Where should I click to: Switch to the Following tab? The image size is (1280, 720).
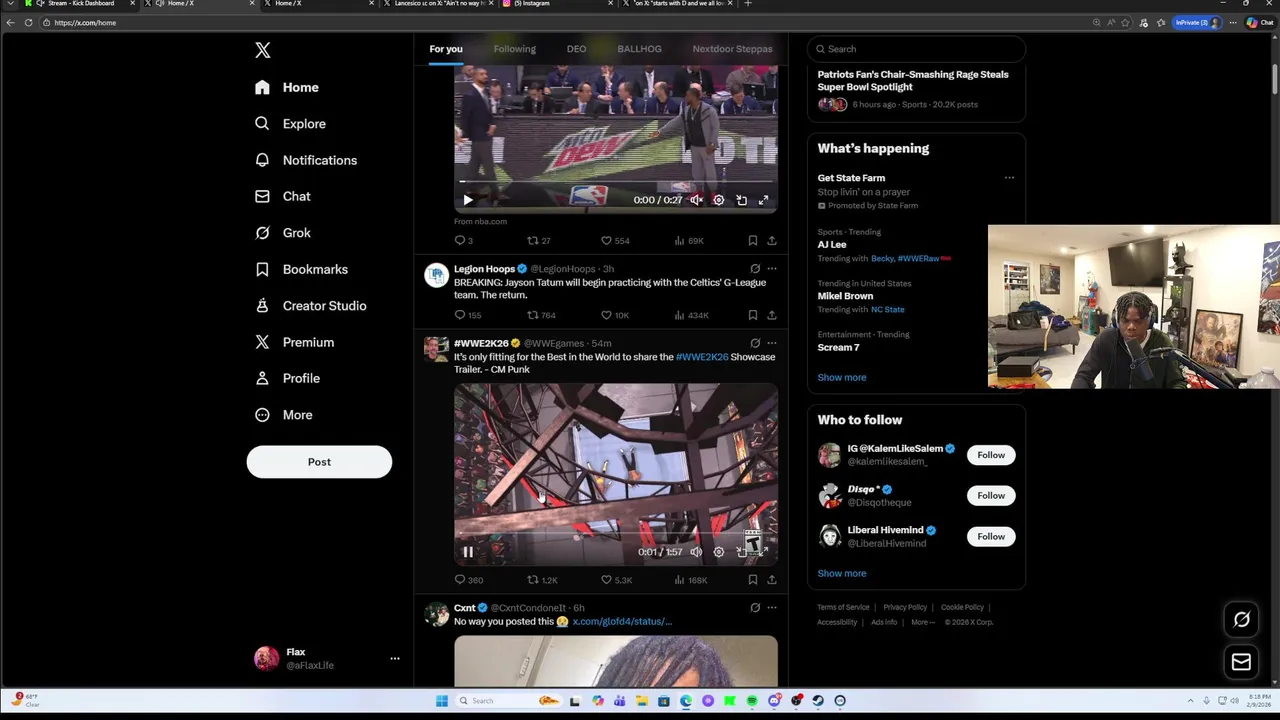(x=514, y=49)
